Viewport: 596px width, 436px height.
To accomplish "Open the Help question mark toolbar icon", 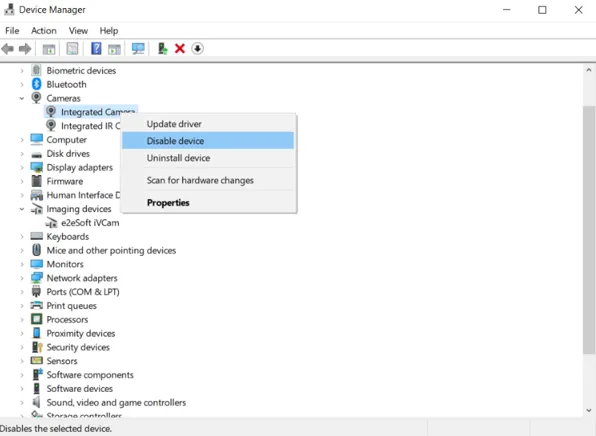I will 96,48.
